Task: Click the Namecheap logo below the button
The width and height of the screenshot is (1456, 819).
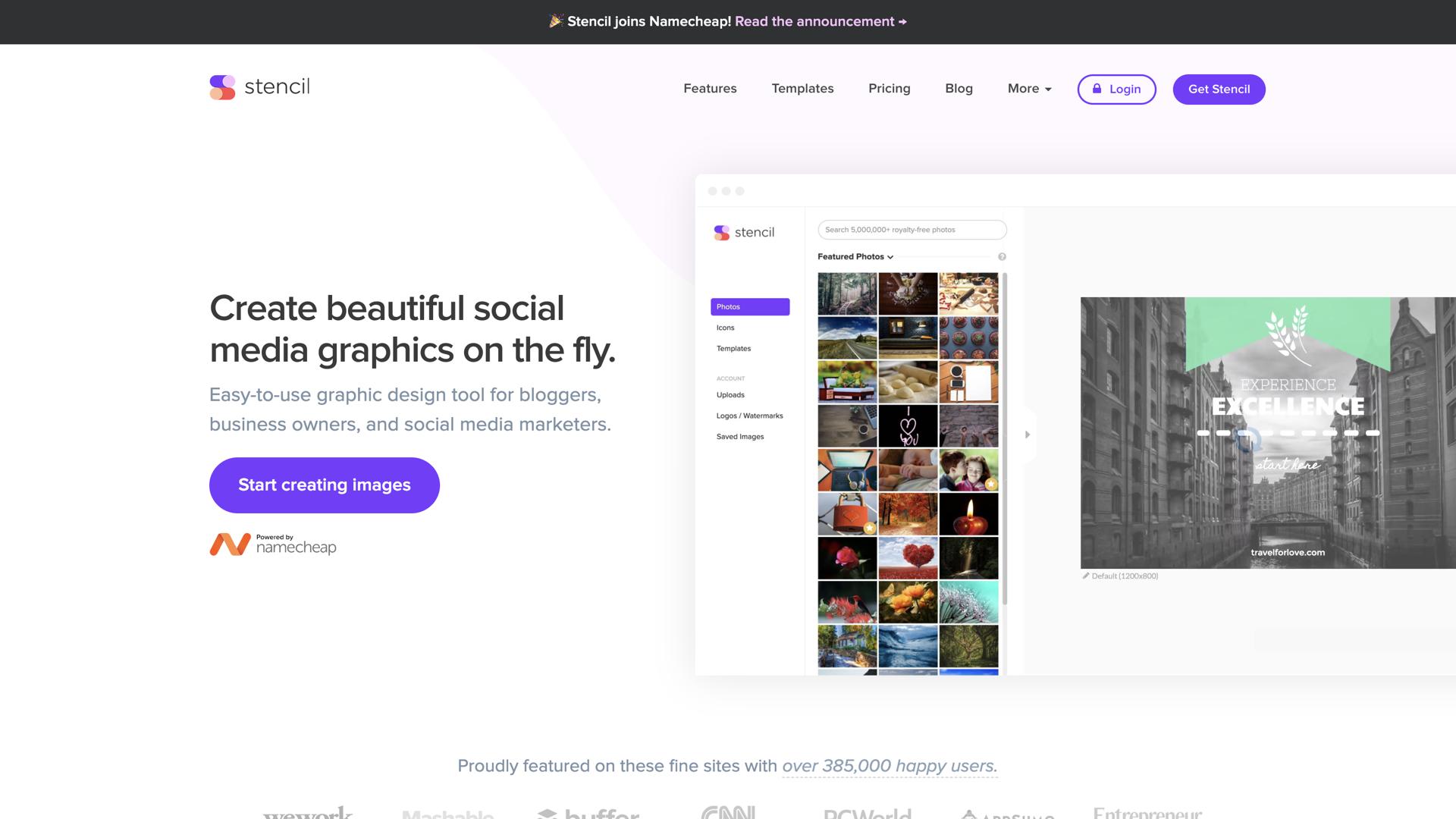Action: (273, 544)
